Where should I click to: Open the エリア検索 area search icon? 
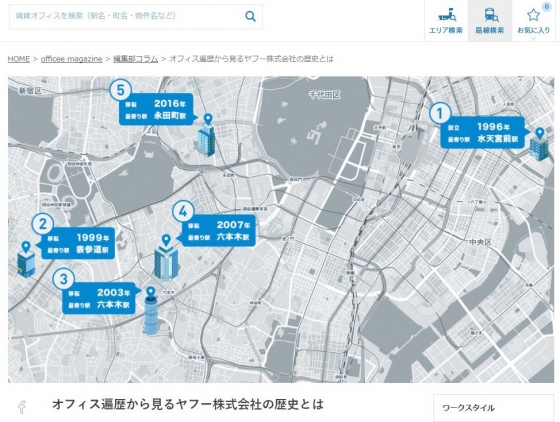point(446,20)
